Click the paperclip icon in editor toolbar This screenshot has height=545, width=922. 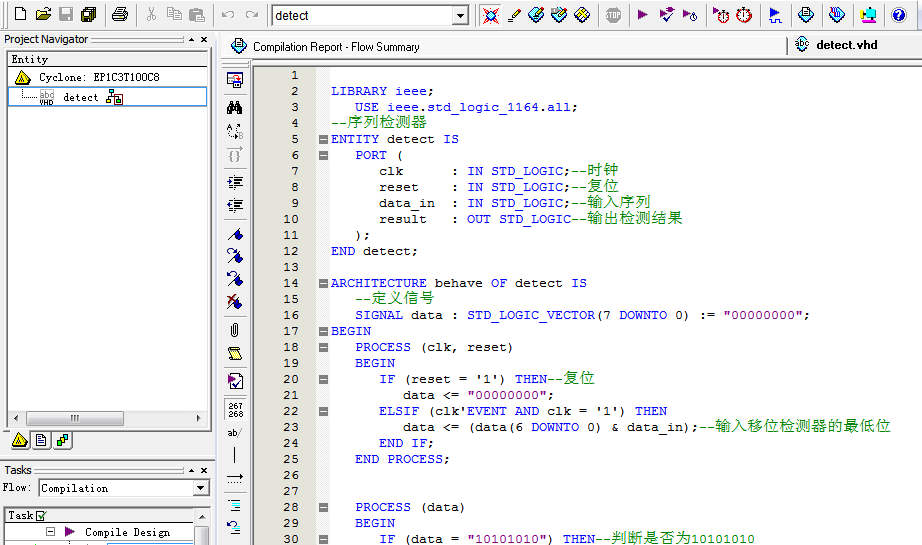coord(235,329)
